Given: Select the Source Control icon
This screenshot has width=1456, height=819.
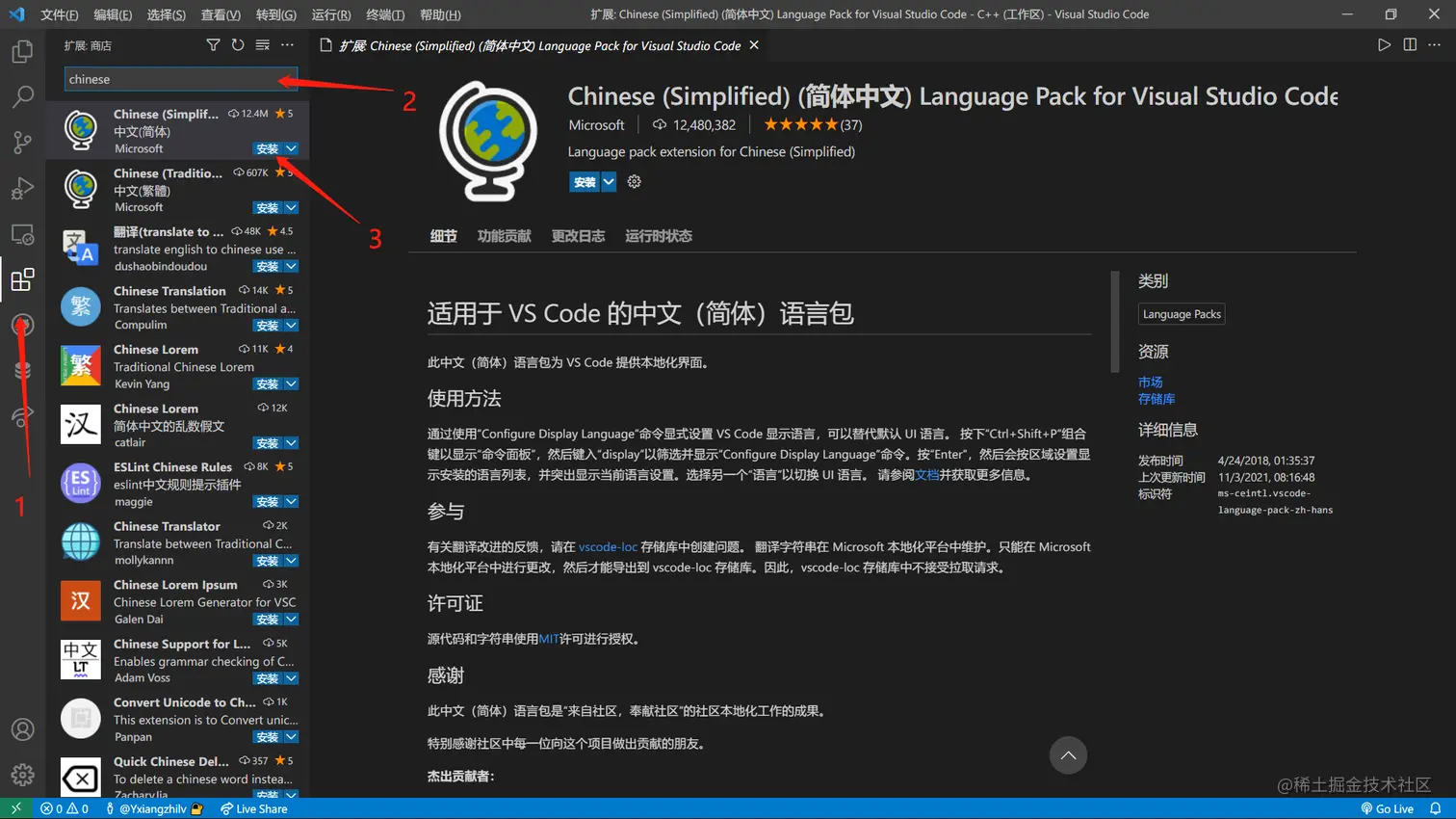Looking at the screenshot, I should click(22, 142).
